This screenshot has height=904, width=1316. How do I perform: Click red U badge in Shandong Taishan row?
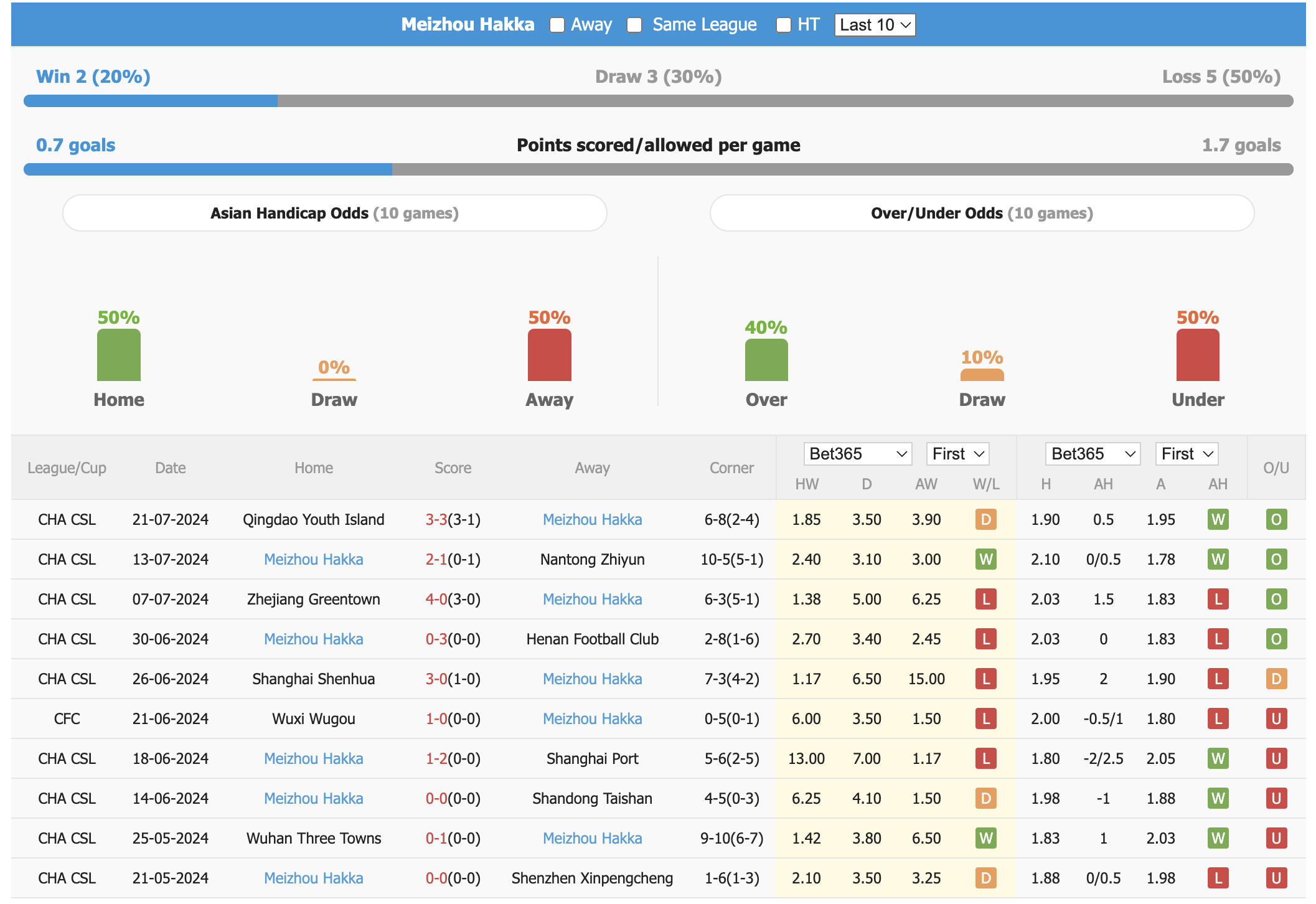1276,798
